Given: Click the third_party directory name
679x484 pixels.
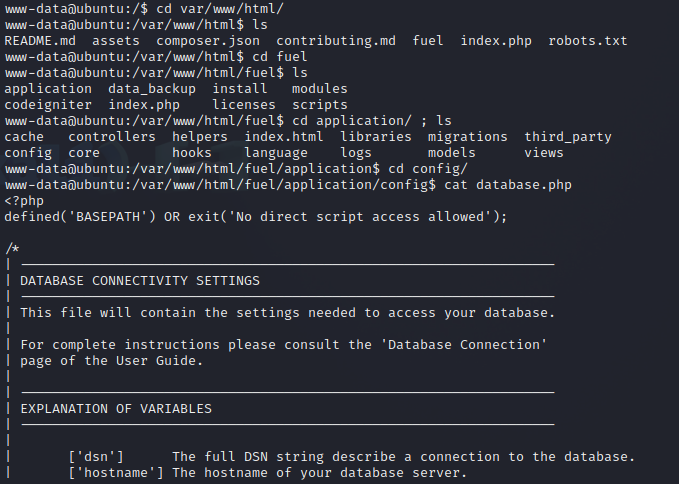Looking at the screenshot, I should 568,137.
